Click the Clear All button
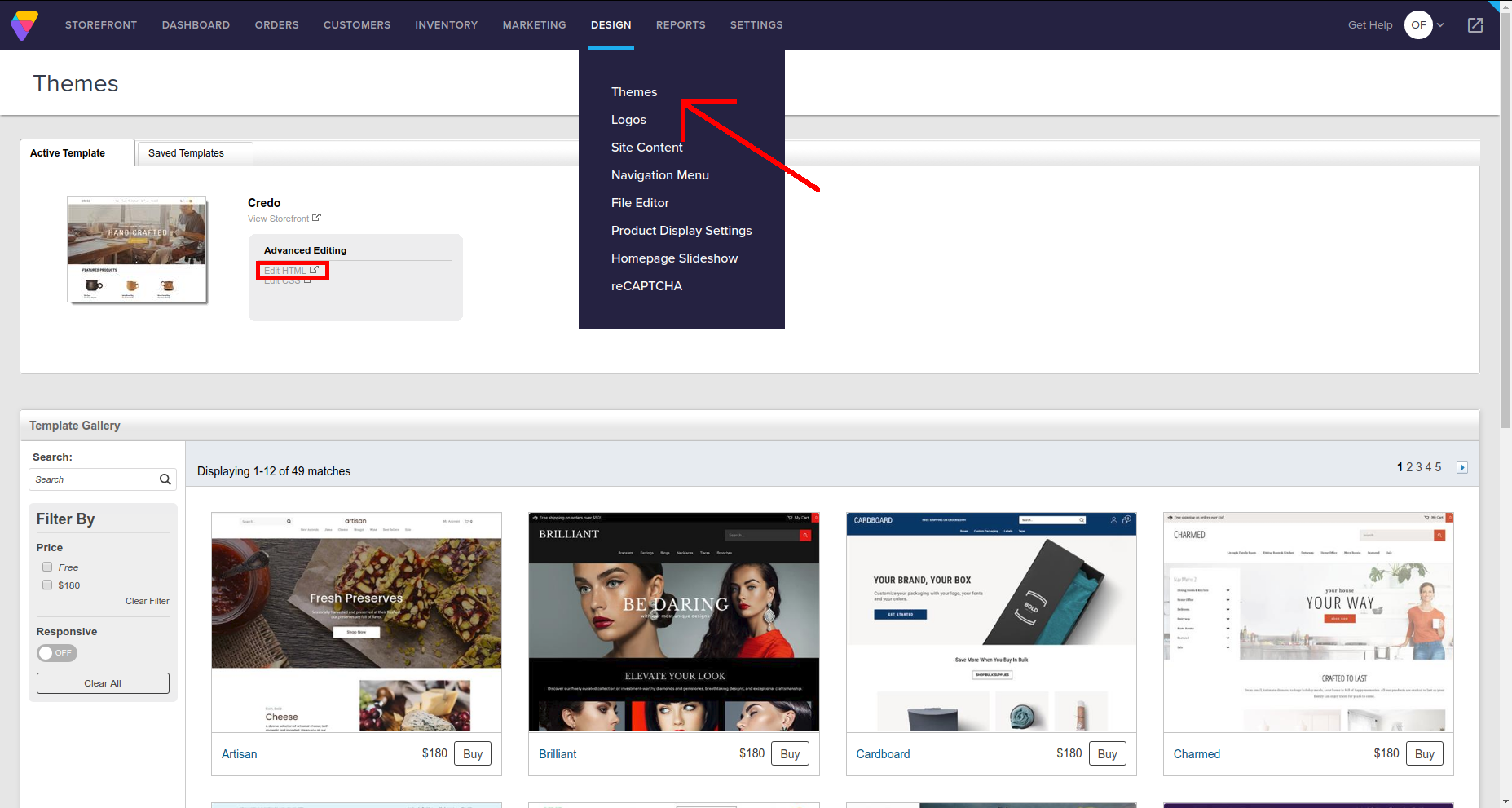The width and height of the screenshot is (1512, 808). [103, 683]
